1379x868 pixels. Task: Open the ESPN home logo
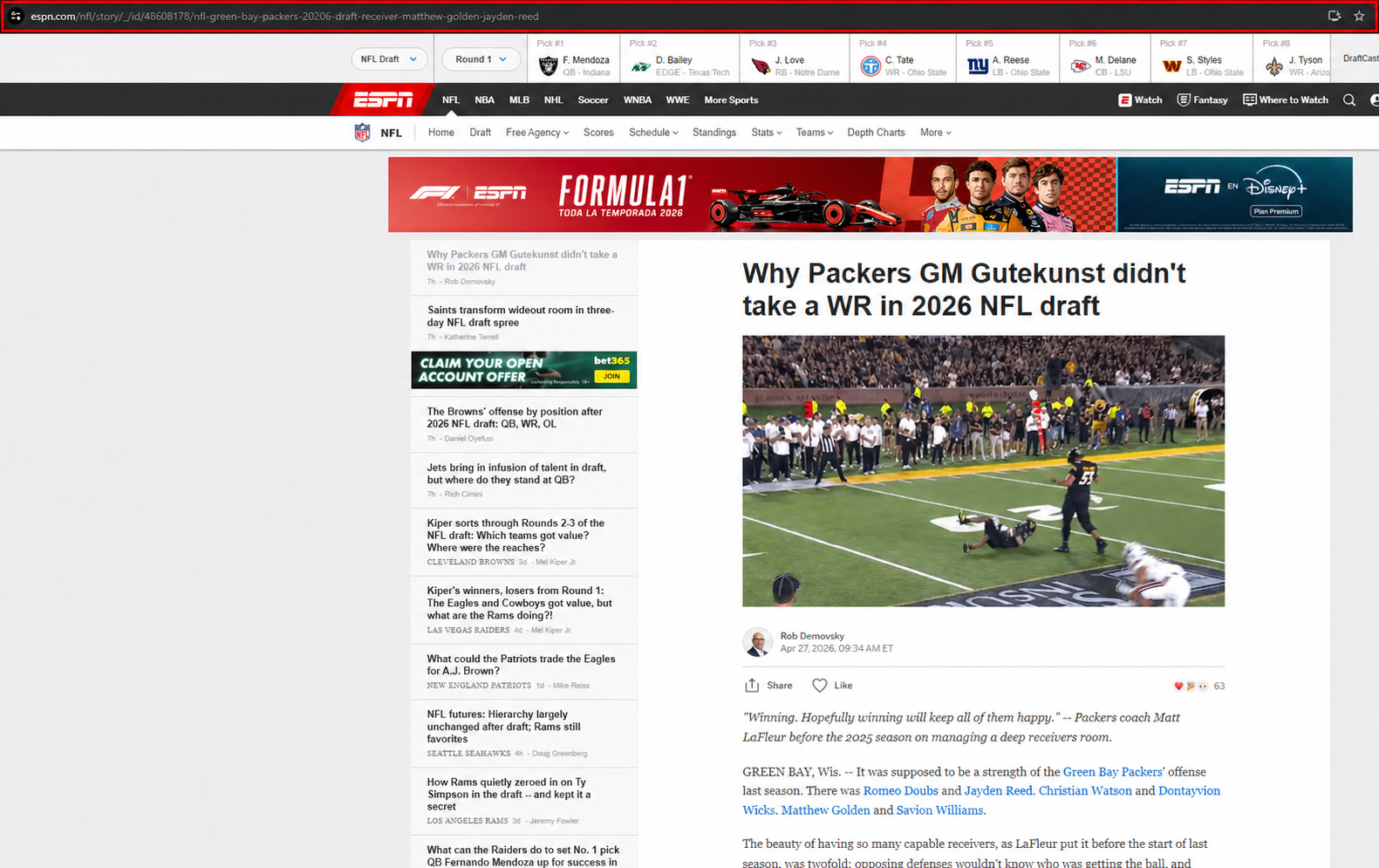(x=383, y=100)
